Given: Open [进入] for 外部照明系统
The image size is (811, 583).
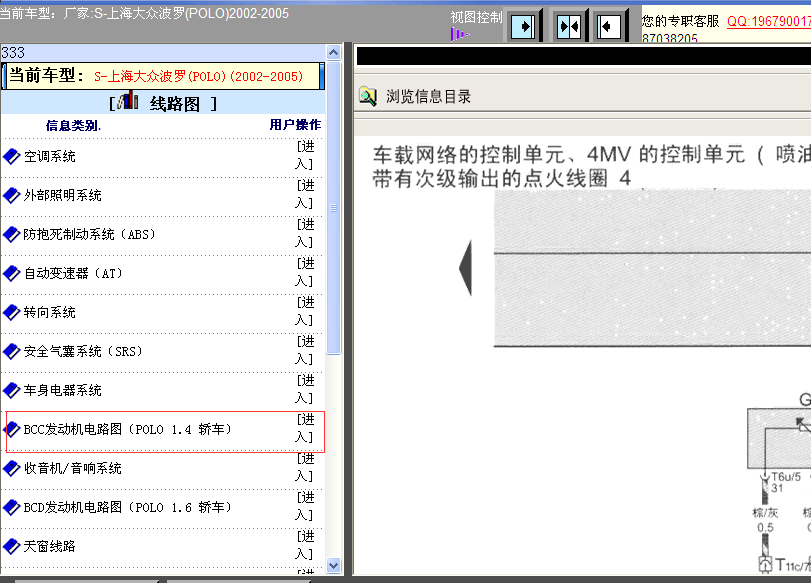Looking at the screenshot, I should 305,194.
